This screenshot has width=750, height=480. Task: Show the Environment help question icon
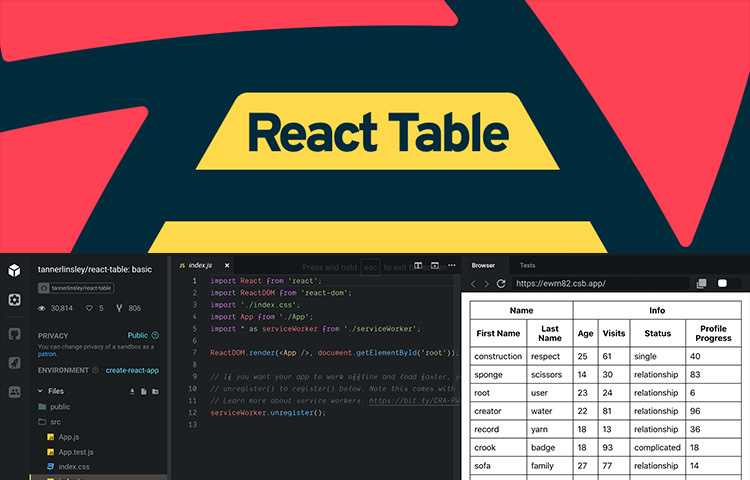tap(95, 370)
